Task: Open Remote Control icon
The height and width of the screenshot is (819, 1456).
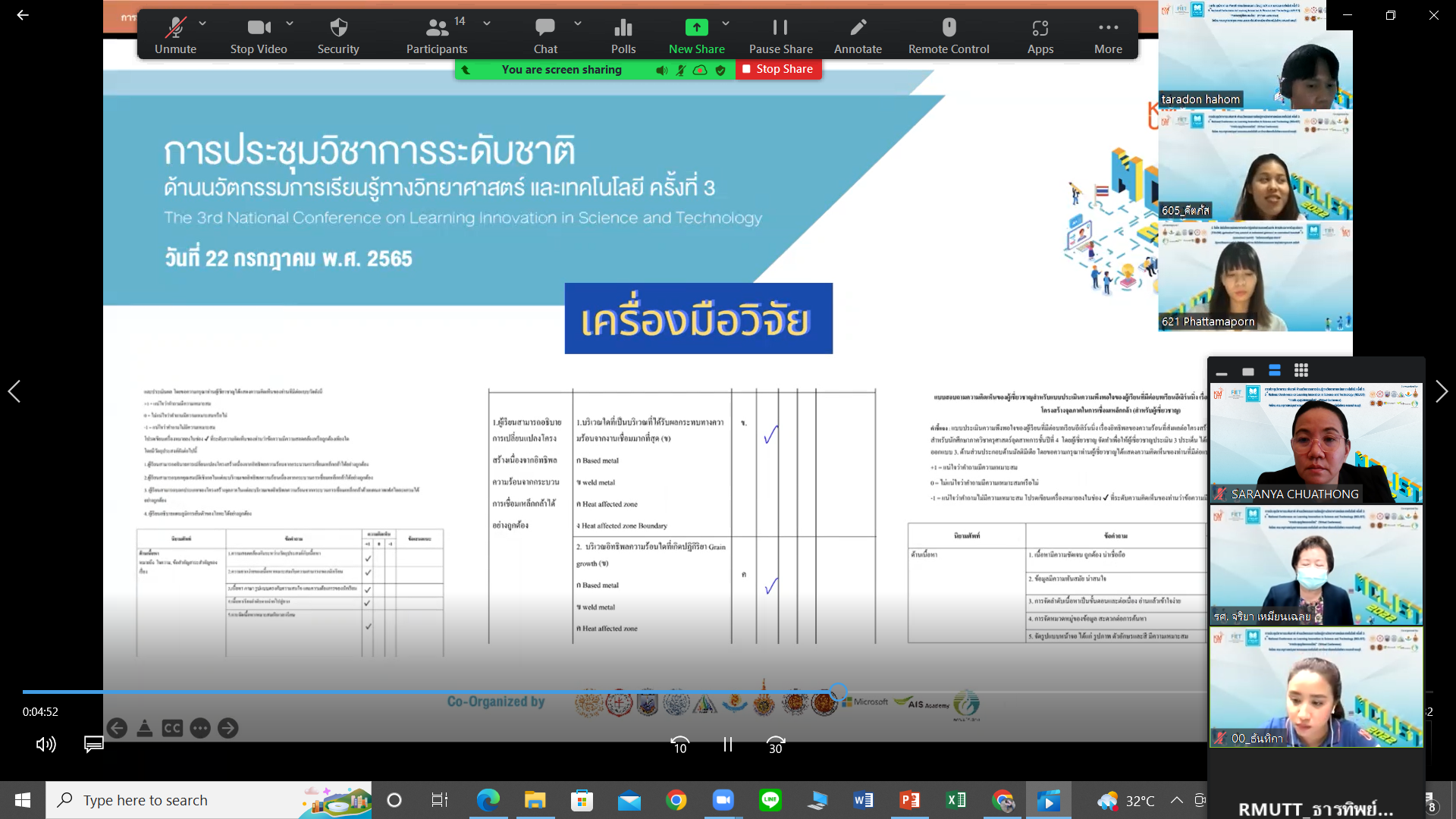Action: [x=949, y=28]
